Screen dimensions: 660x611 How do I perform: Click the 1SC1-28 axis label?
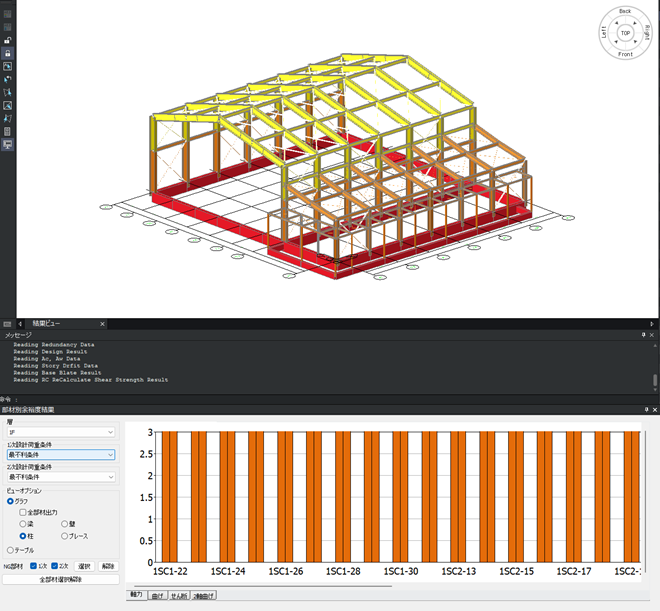343,571
